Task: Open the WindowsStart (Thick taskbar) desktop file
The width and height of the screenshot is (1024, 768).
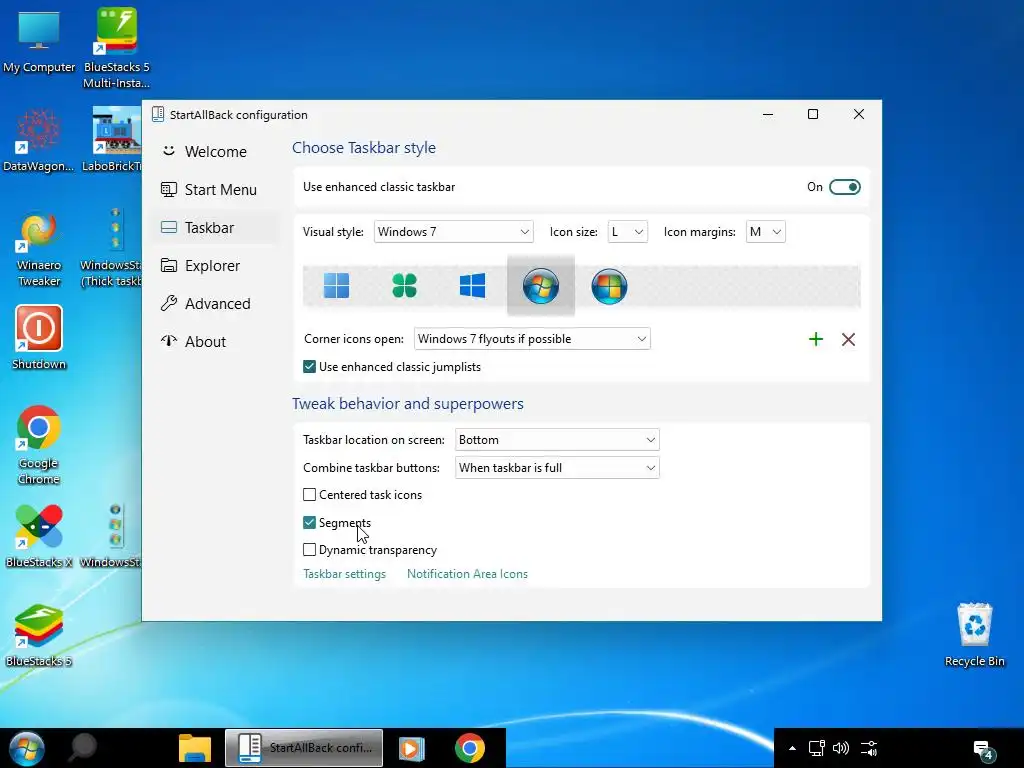Action: click(x=112, y=248)
